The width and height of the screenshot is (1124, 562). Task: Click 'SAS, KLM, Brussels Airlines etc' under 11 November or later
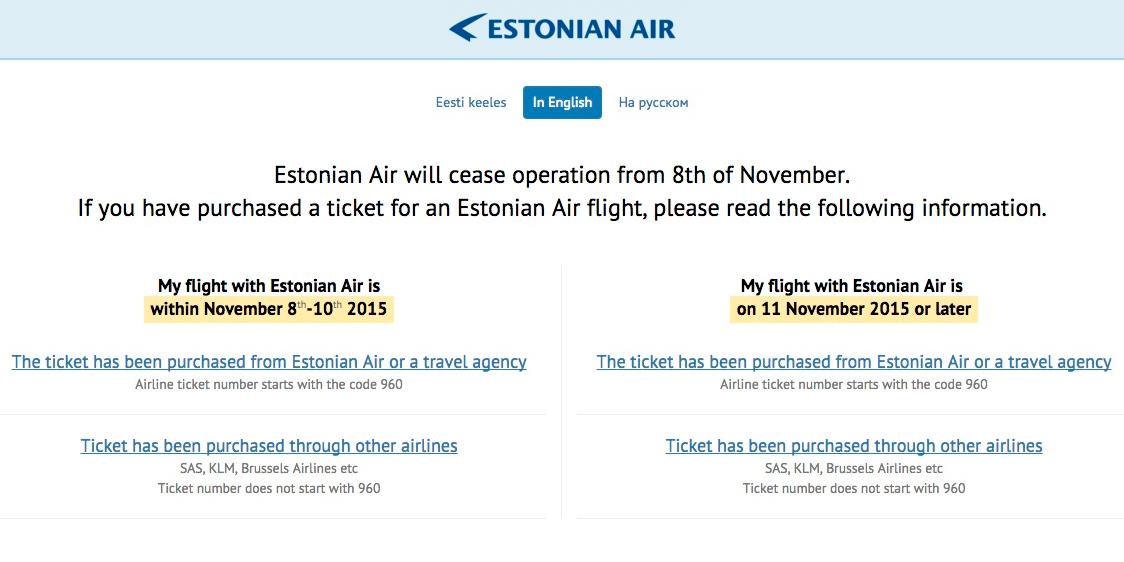pos(854,469)
